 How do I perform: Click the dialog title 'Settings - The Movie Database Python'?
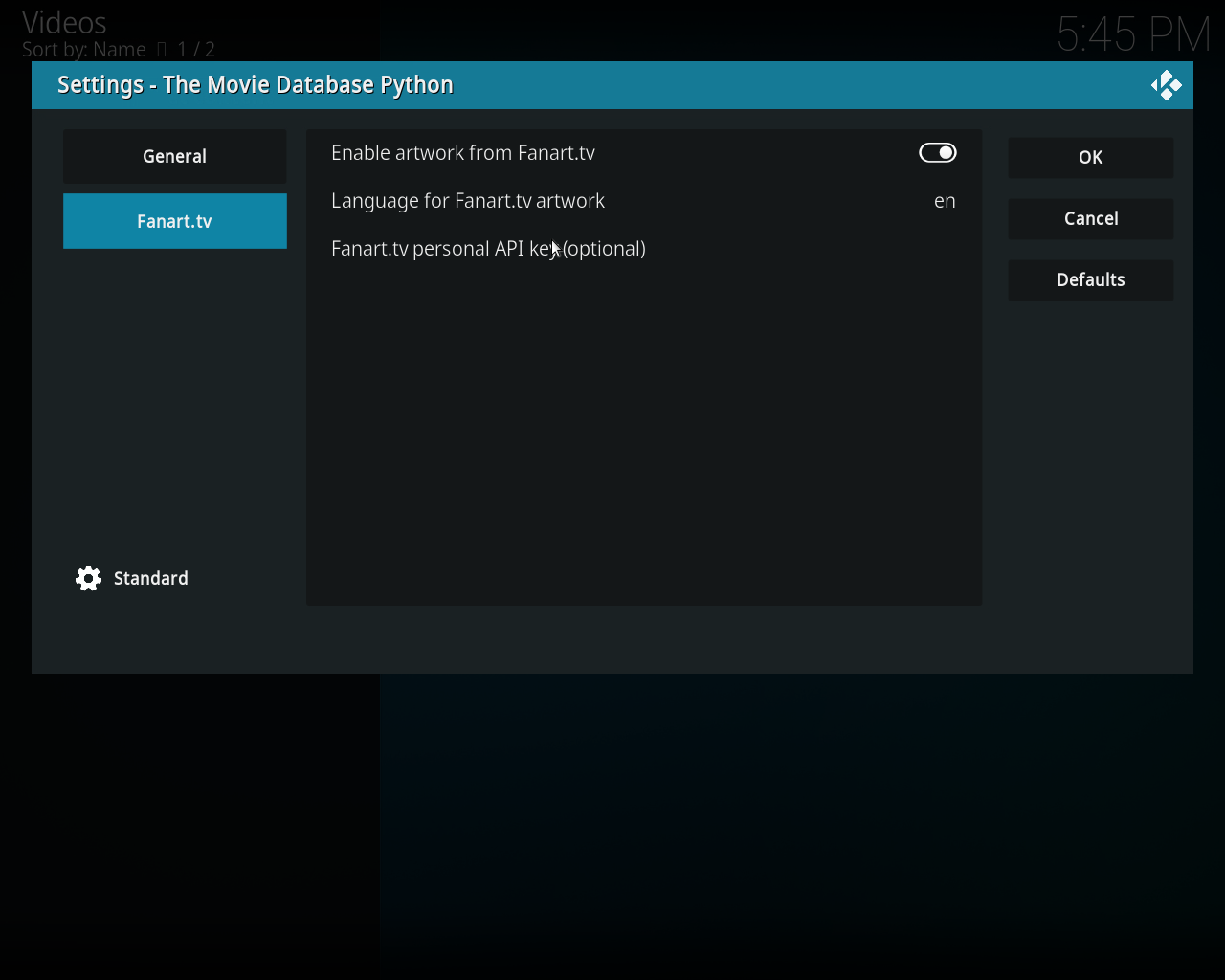click(x=256, y=85)
